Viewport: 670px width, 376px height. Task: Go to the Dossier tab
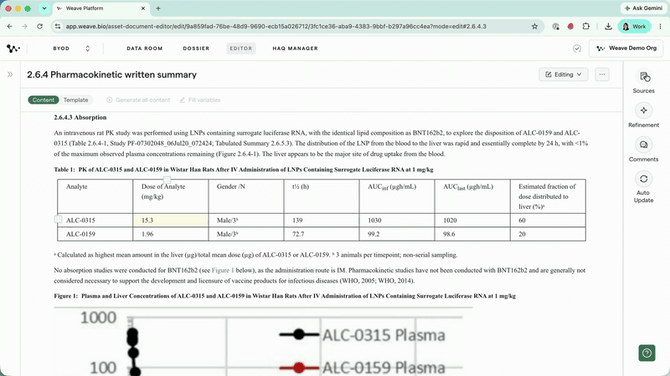196,48
